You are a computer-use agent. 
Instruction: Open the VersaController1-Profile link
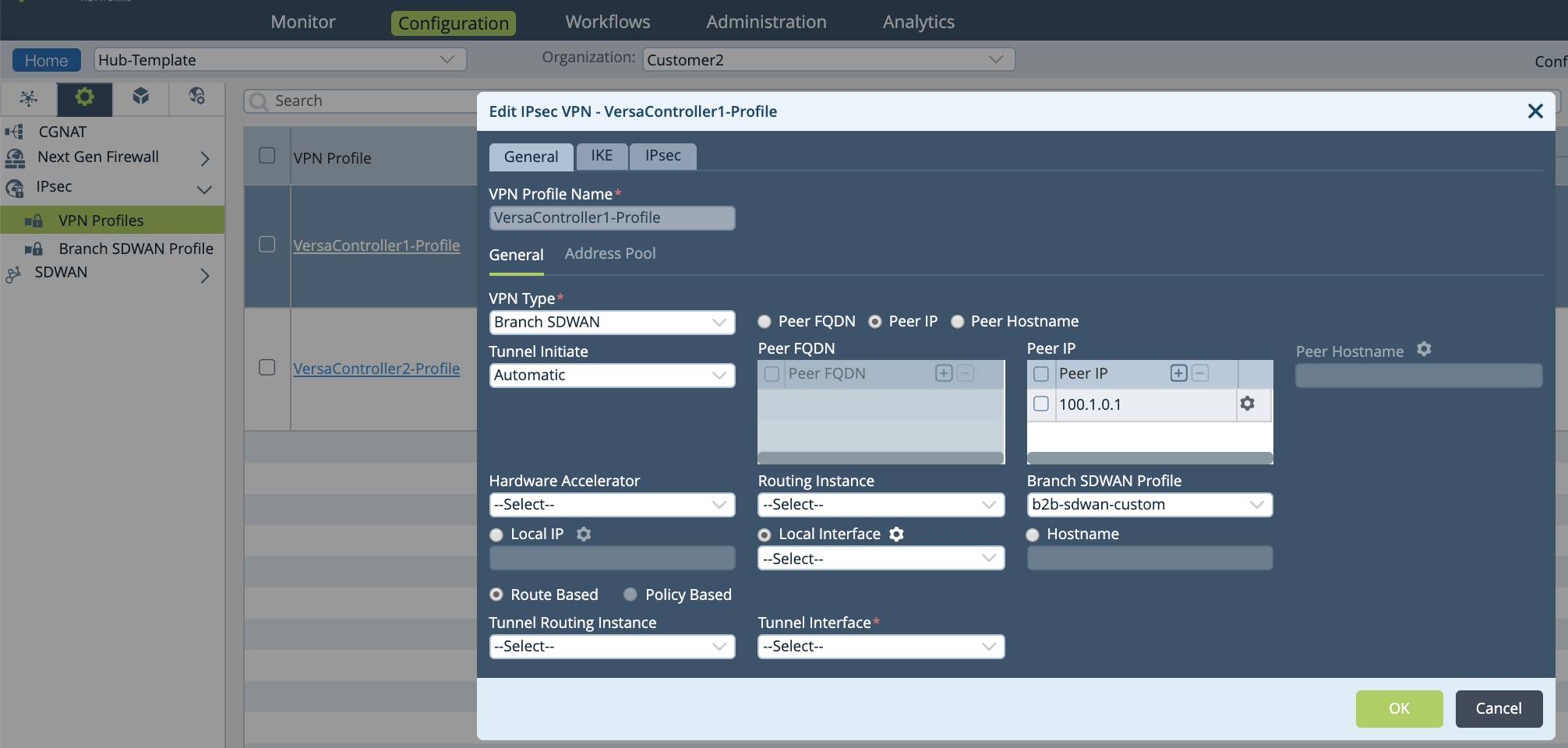coord(376,245)
